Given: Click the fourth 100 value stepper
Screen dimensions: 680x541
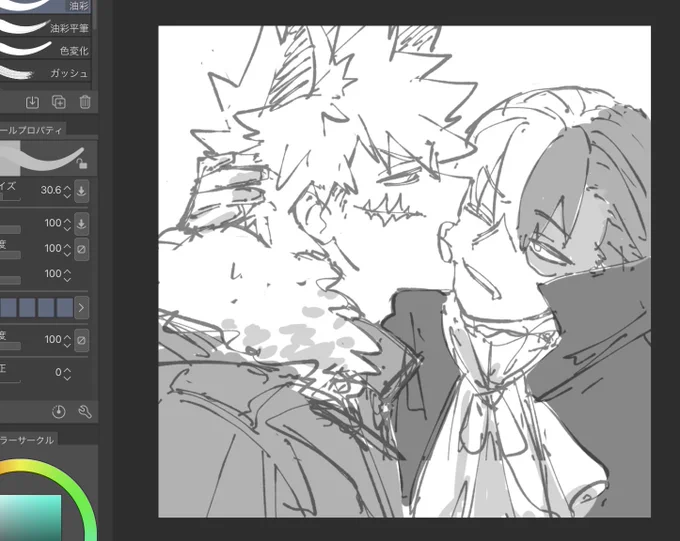Looking at the screenshot, I should [x=67, y=341].
